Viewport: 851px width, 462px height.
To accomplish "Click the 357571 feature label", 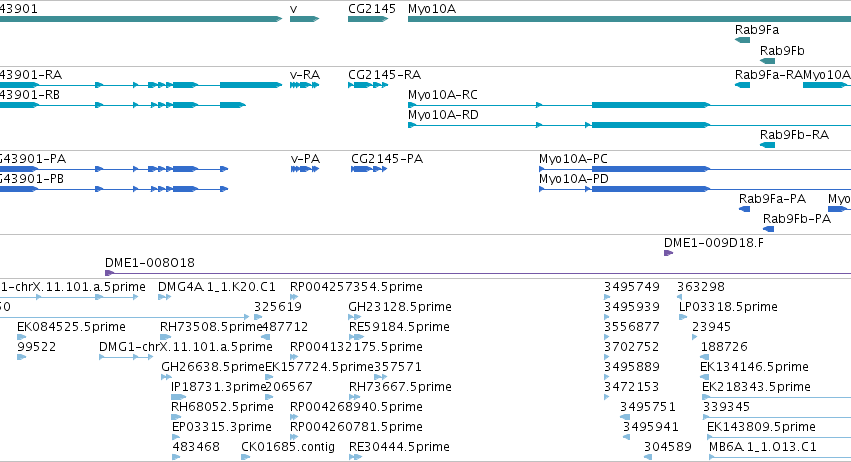I will [398, 368].
